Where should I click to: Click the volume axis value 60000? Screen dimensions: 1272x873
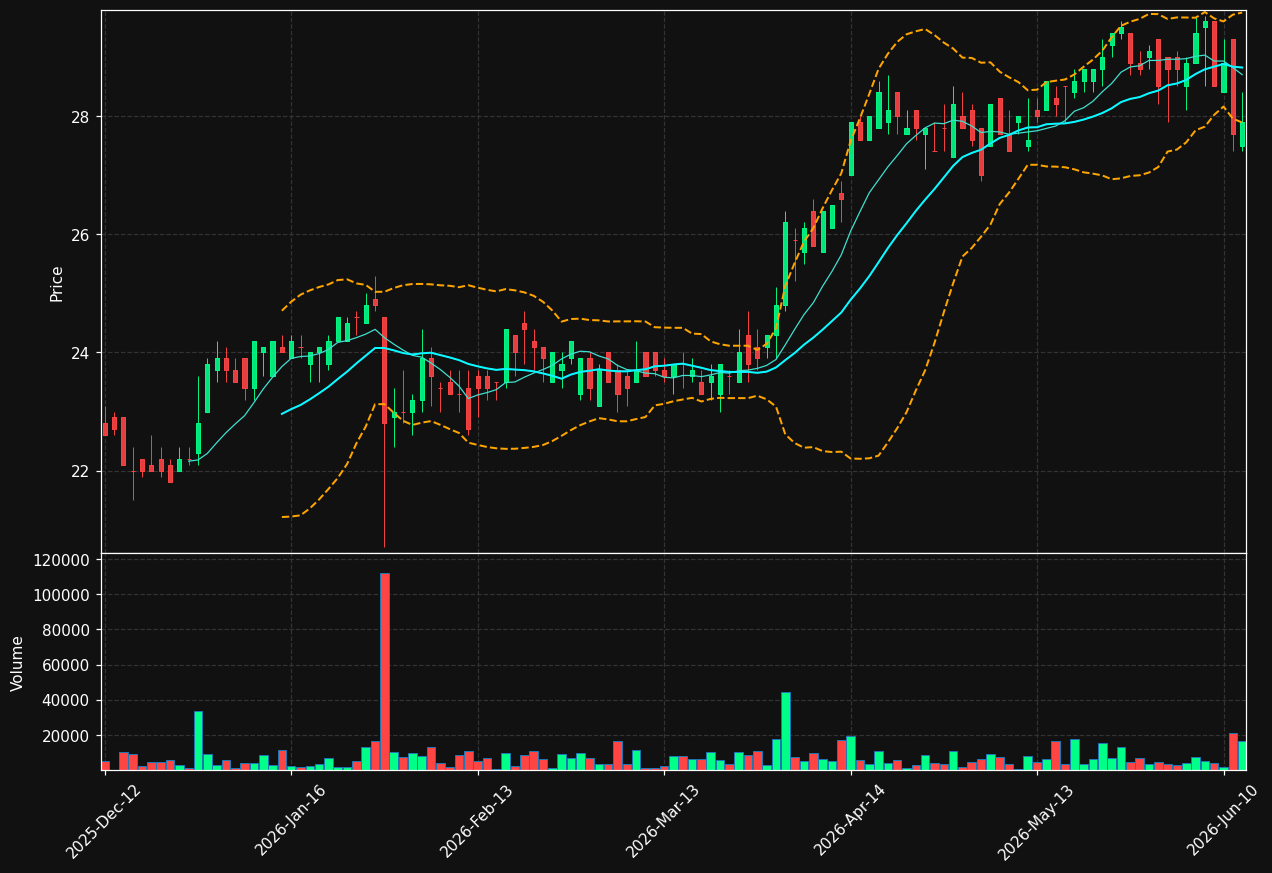(66, 665)
